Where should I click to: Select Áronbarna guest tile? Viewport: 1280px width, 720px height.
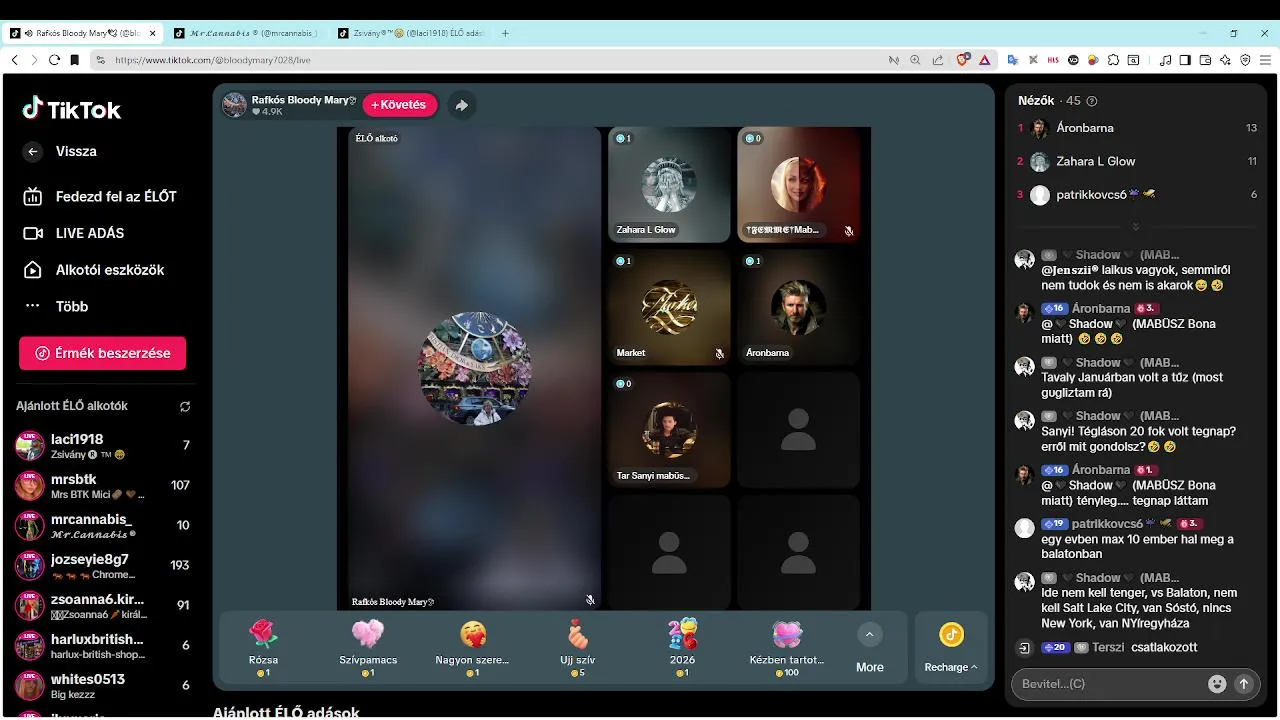point(798,307)
